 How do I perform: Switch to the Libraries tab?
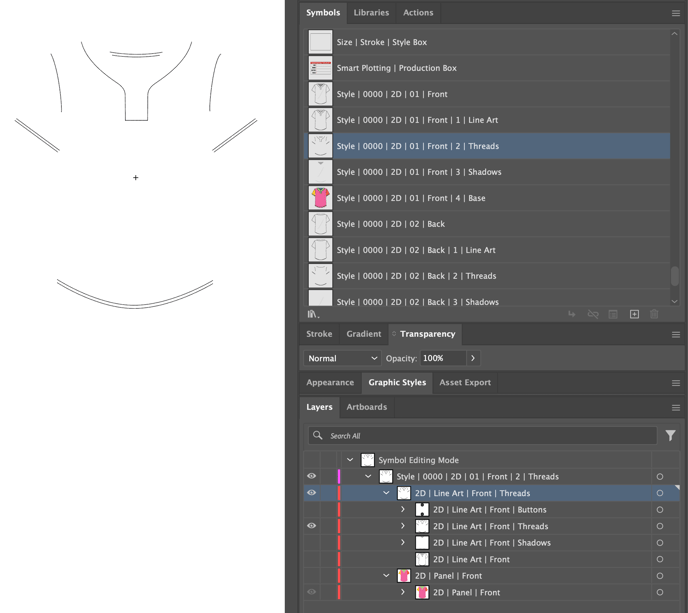coord(371,13)
